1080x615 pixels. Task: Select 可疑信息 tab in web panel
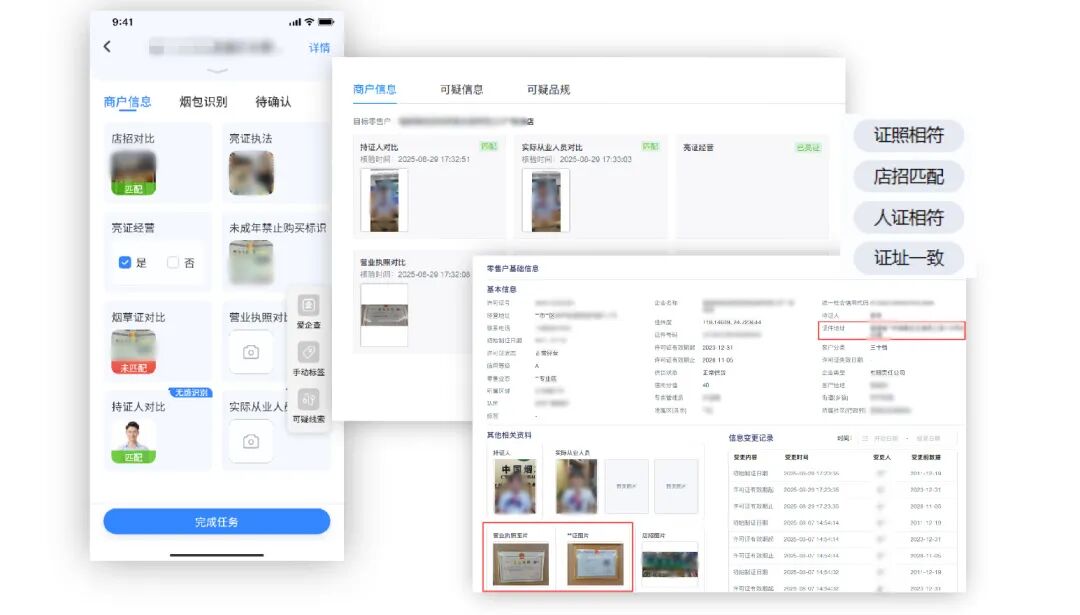[461, 90]
